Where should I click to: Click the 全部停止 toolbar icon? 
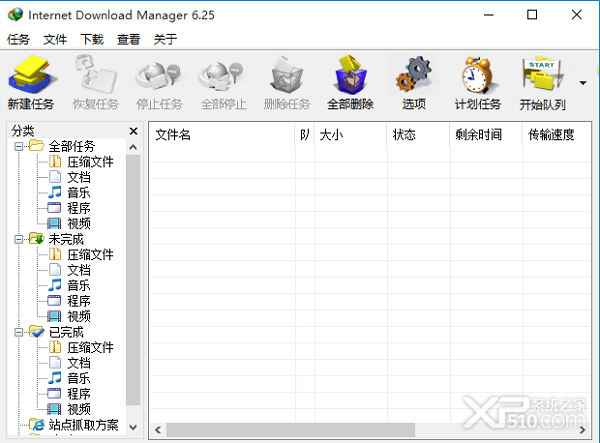[x=223, y=75]
